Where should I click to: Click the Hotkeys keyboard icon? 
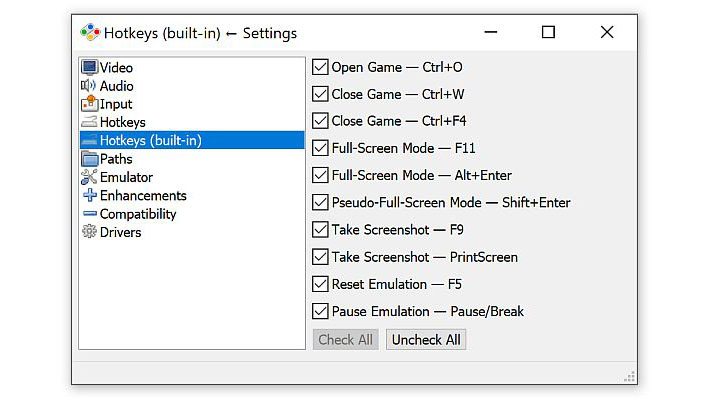[89, 122]
